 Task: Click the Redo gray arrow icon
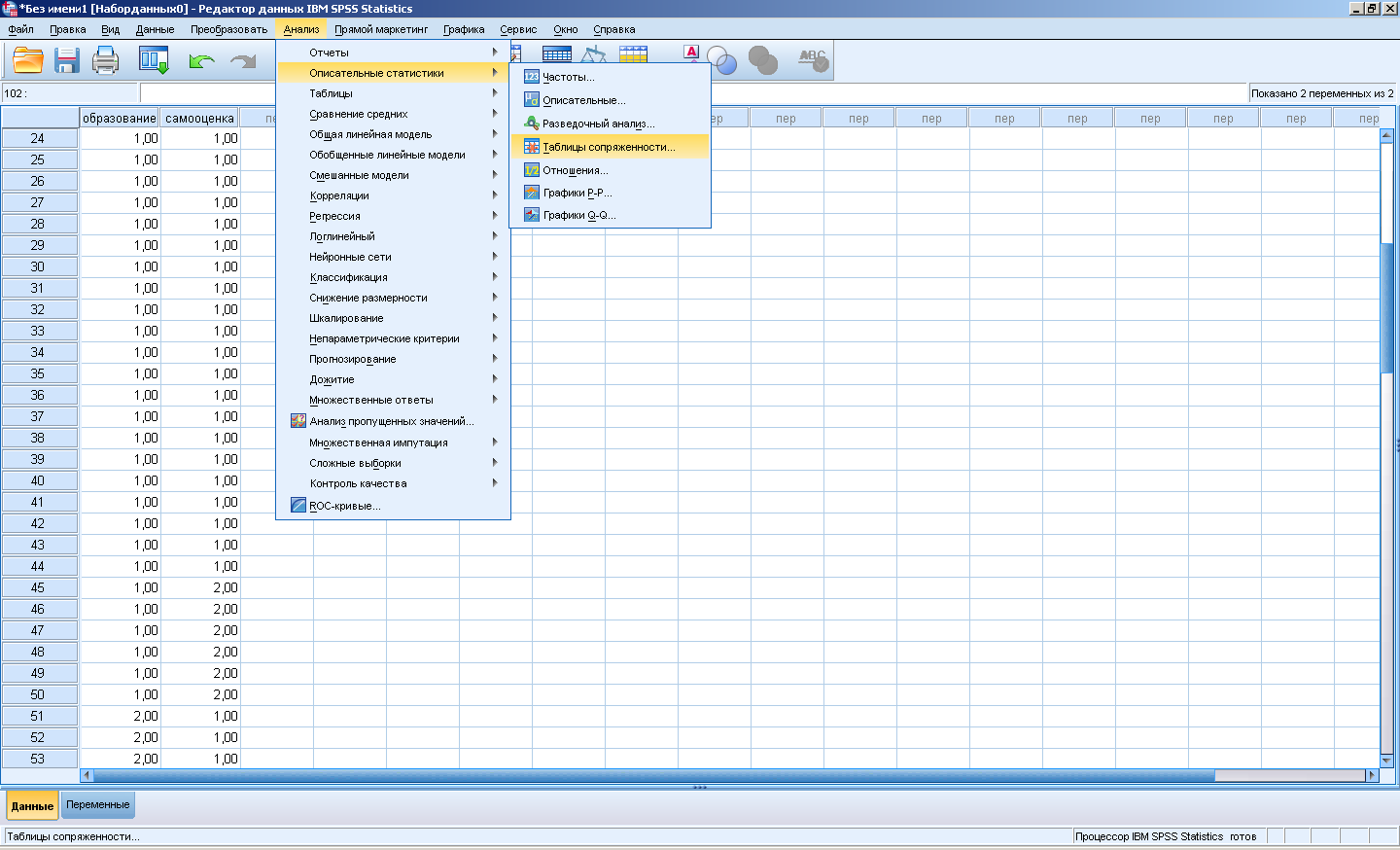pos(243,62)
